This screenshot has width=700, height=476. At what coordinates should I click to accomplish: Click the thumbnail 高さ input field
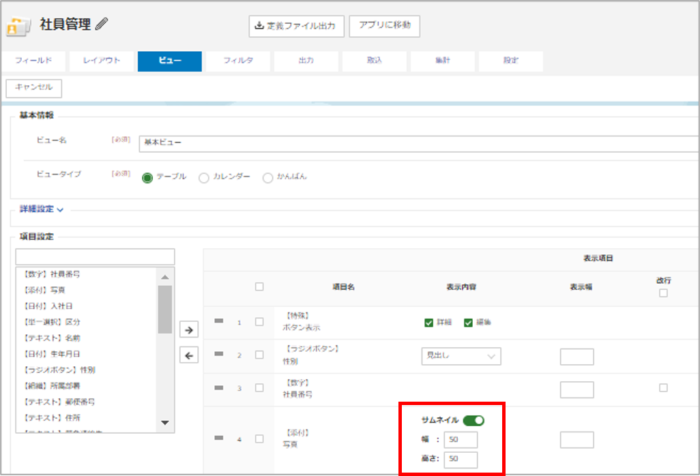(x=461, y=459)
